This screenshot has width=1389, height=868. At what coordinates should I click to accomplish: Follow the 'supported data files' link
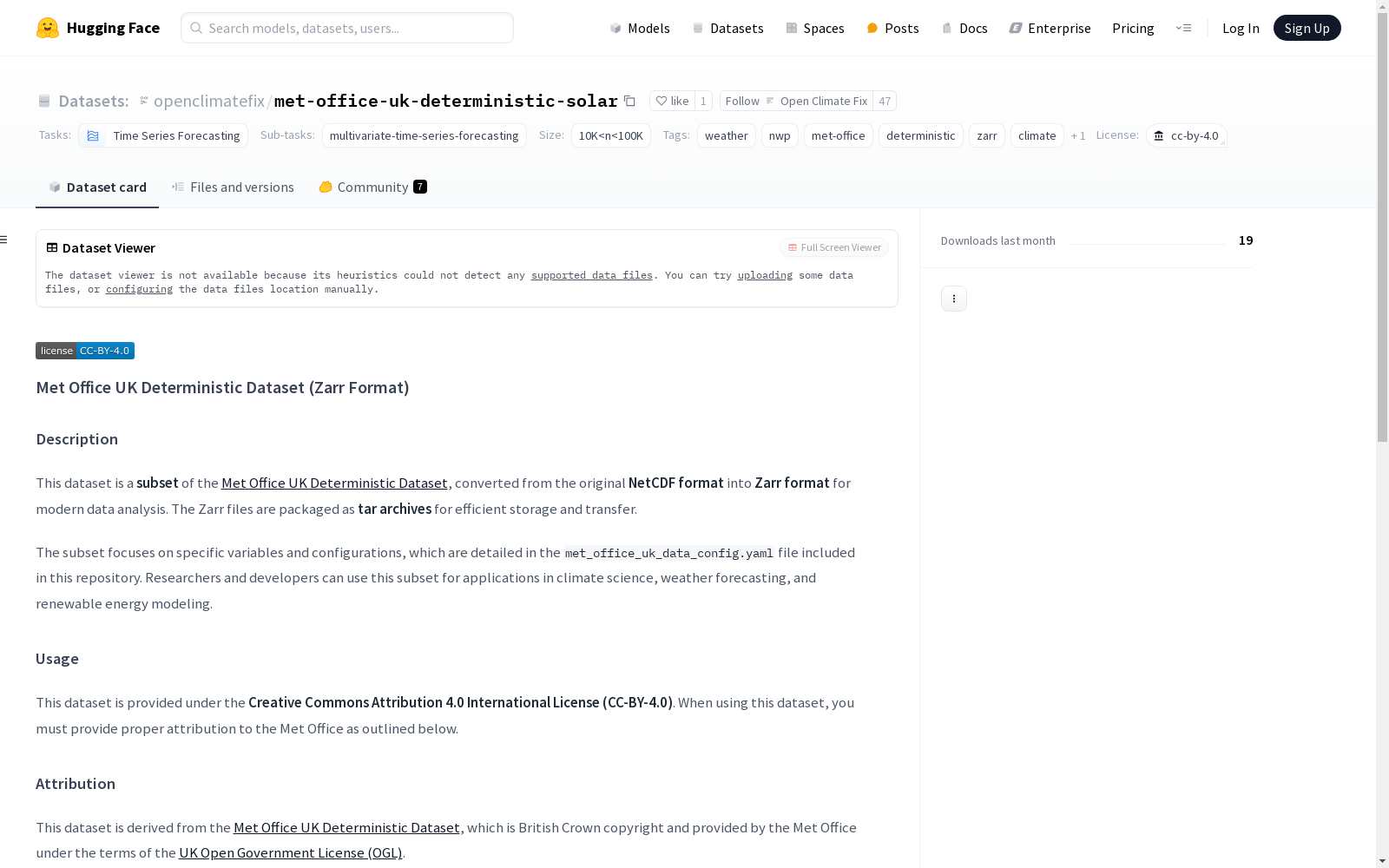point(592,275)
